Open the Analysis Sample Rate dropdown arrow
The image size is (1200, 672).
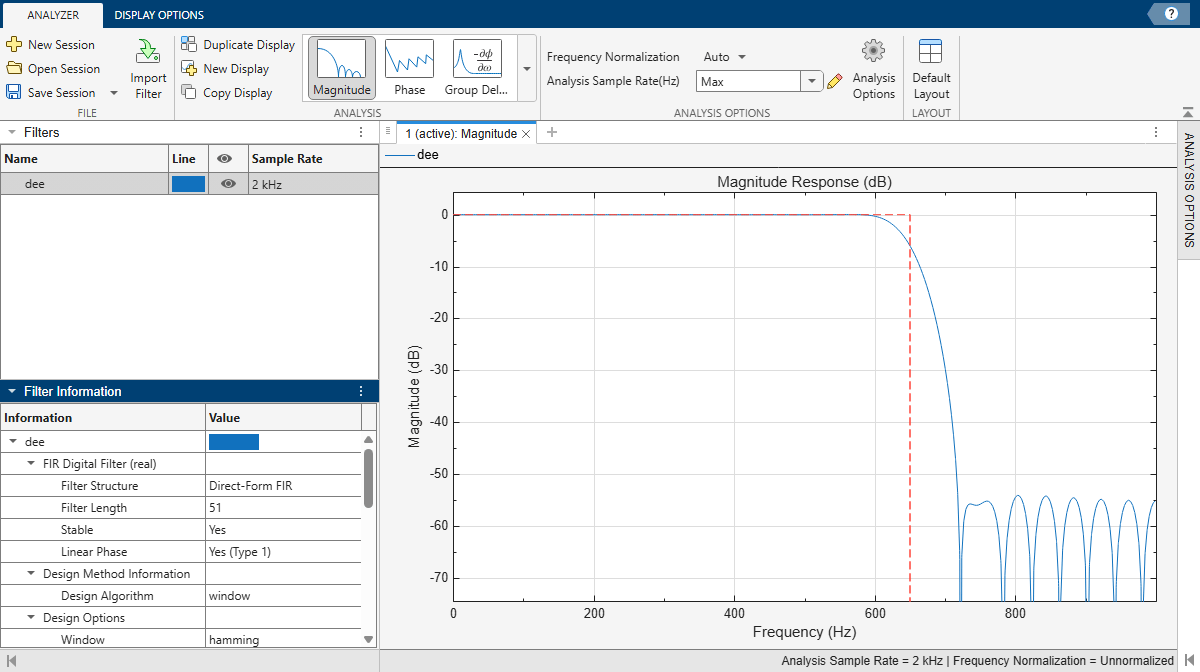click(812, 82)
